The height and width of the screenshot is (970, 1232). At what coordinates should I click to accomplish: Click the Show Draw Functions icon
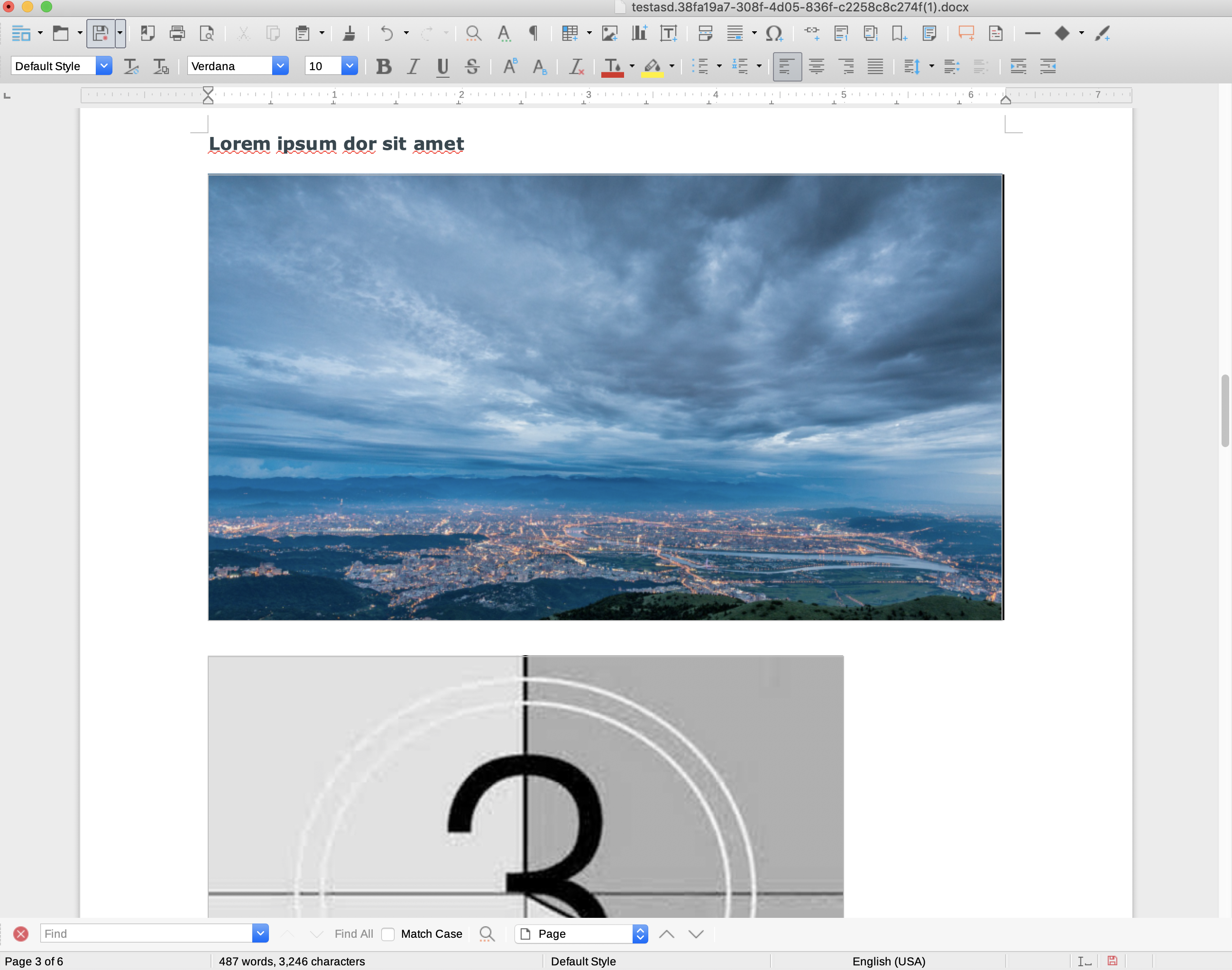[1103, 34]
